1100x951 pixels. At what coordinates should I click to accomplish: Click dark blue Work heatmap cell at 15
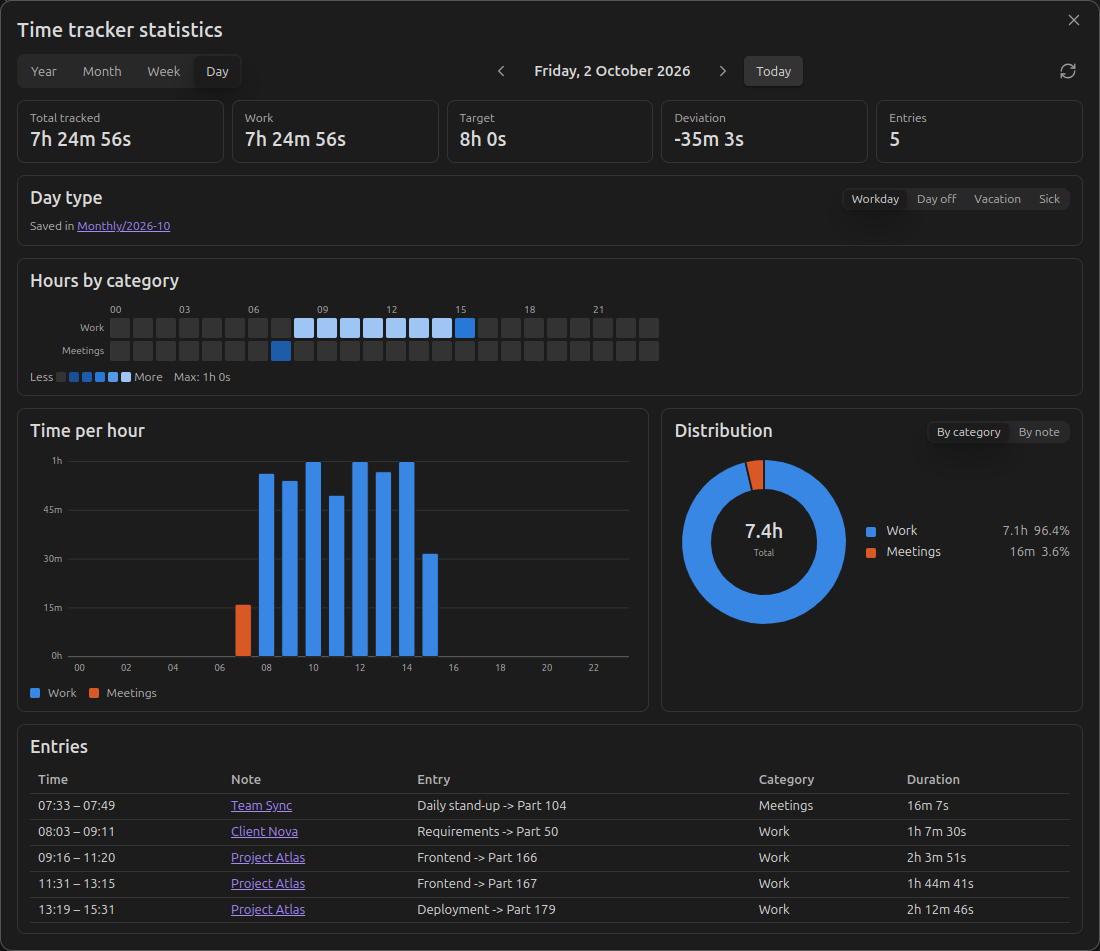tap(464, 328)
